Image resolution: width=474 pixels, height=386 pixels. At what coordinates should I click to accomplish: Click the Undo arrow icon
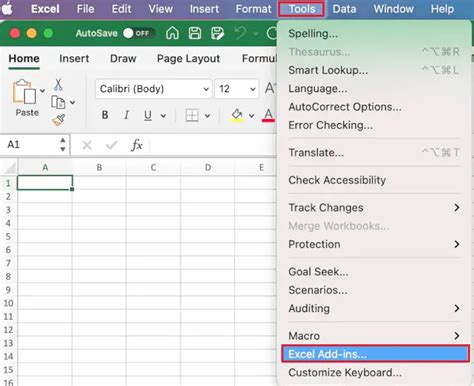pos(240,33)
